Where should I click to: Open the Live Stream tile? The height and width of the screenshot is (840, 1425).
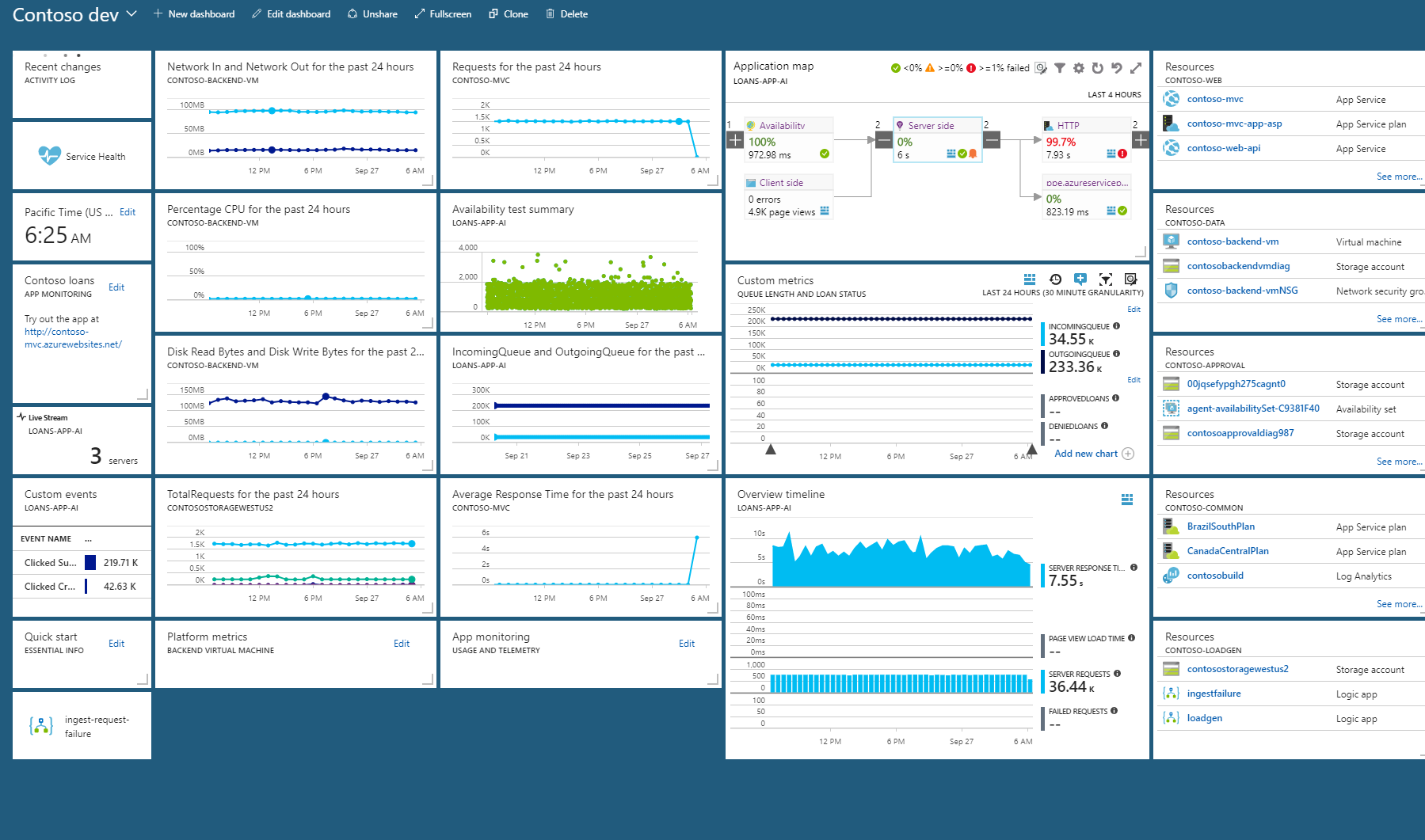[x=82, y=440]
